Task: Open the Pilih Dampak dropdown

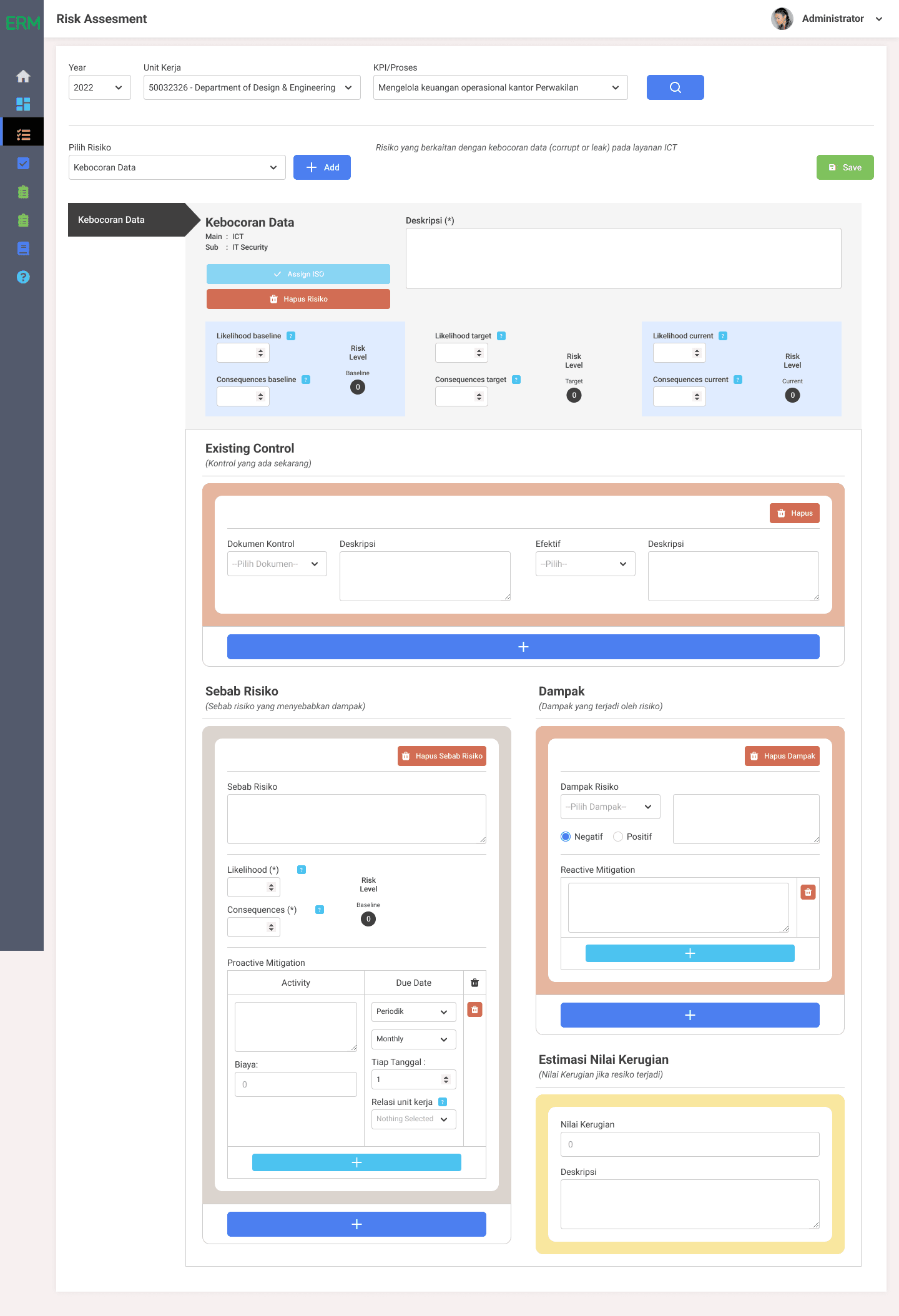Action: [611, 807]
